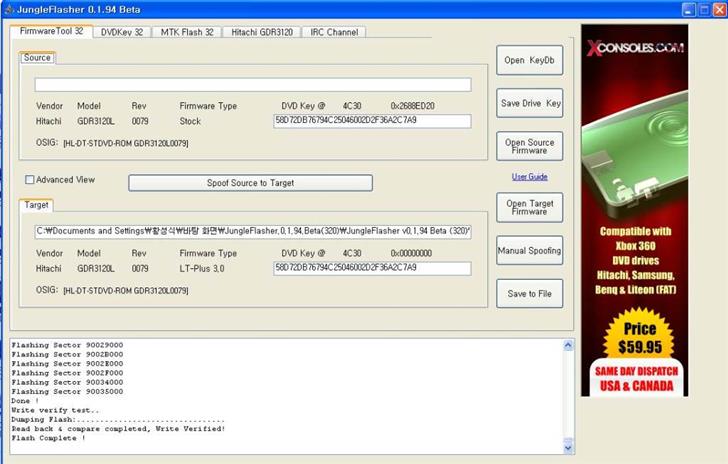Viewport: 728px width, 464px height.
Task: Click 'Write verify test..' log line
Action: click(x=55, y=410)
